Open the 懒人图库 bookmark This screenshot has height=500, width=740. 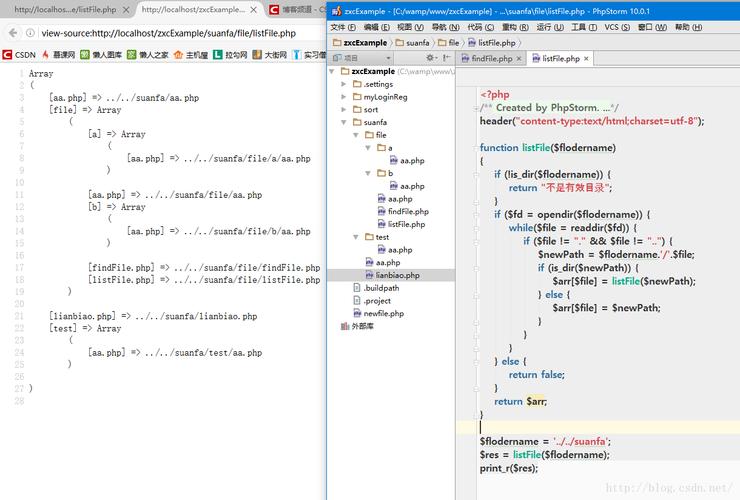click(x=101, y=55)
